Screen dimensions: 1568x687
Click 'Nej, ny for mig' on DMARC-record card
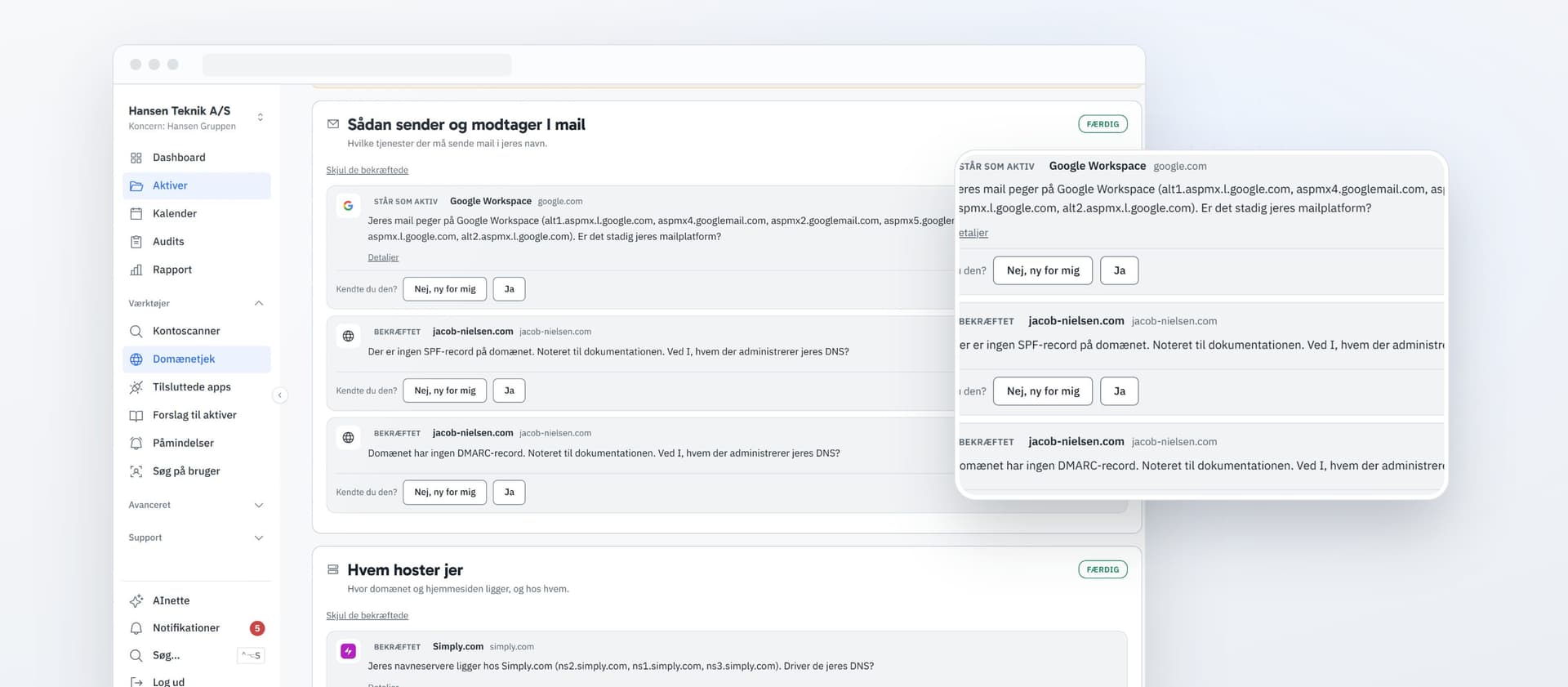(445, 492)
